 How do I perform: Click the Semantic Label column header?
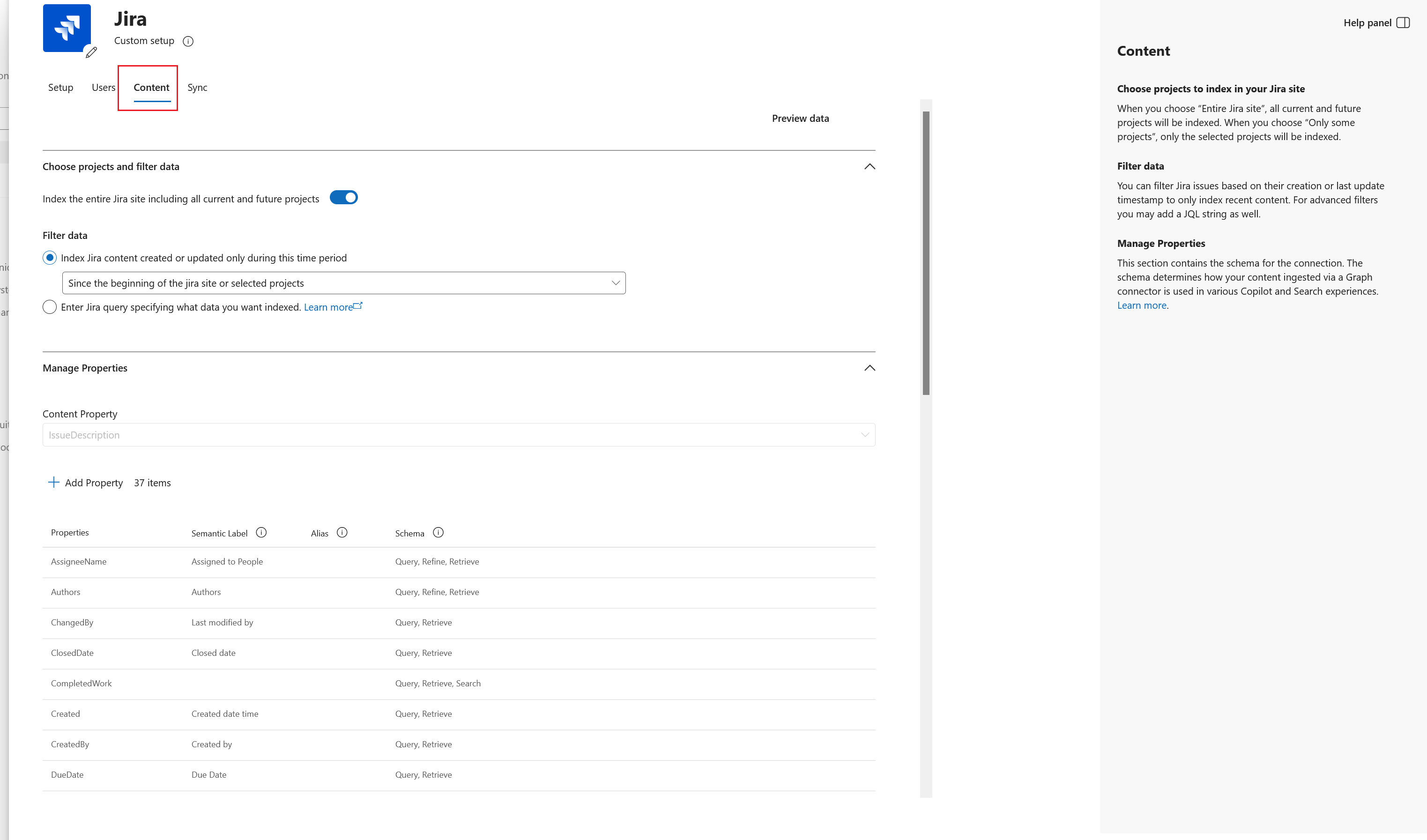(219, 533)
